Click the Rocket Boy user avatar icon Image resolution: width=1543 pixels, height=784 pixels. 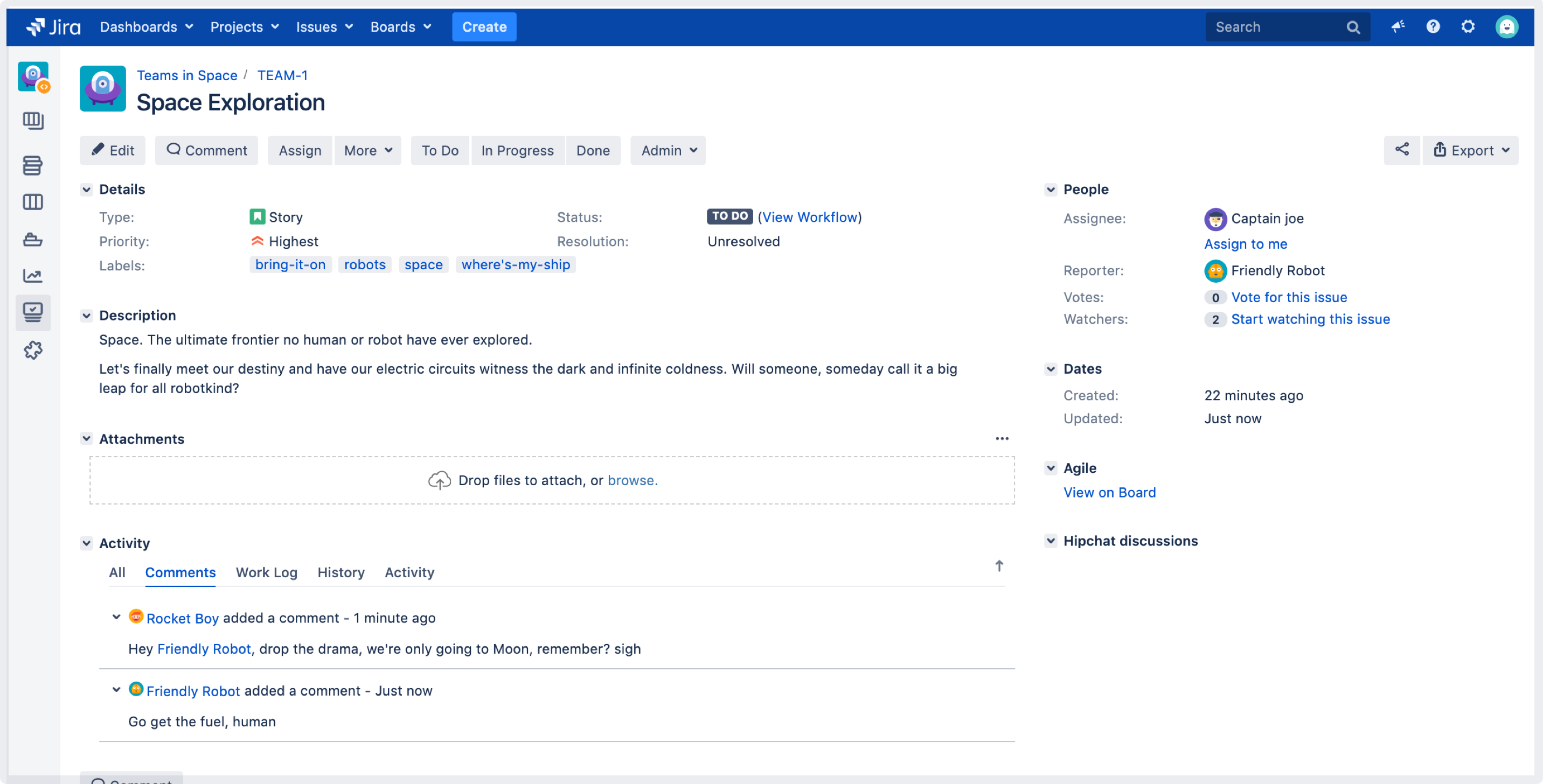[137, 616]
